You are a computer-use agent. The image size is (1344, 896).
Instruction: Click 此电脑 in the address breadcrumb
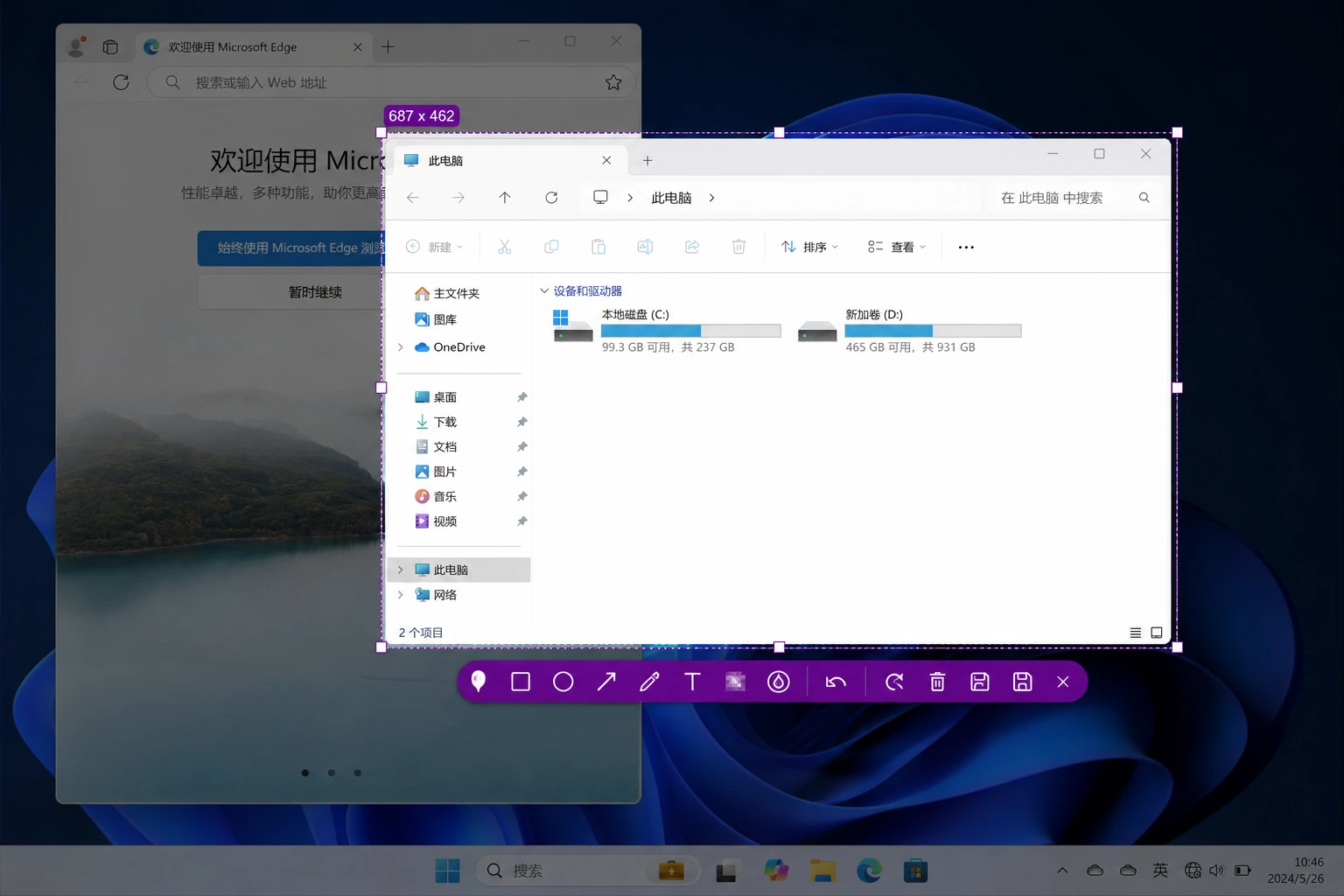coord(671,198)
